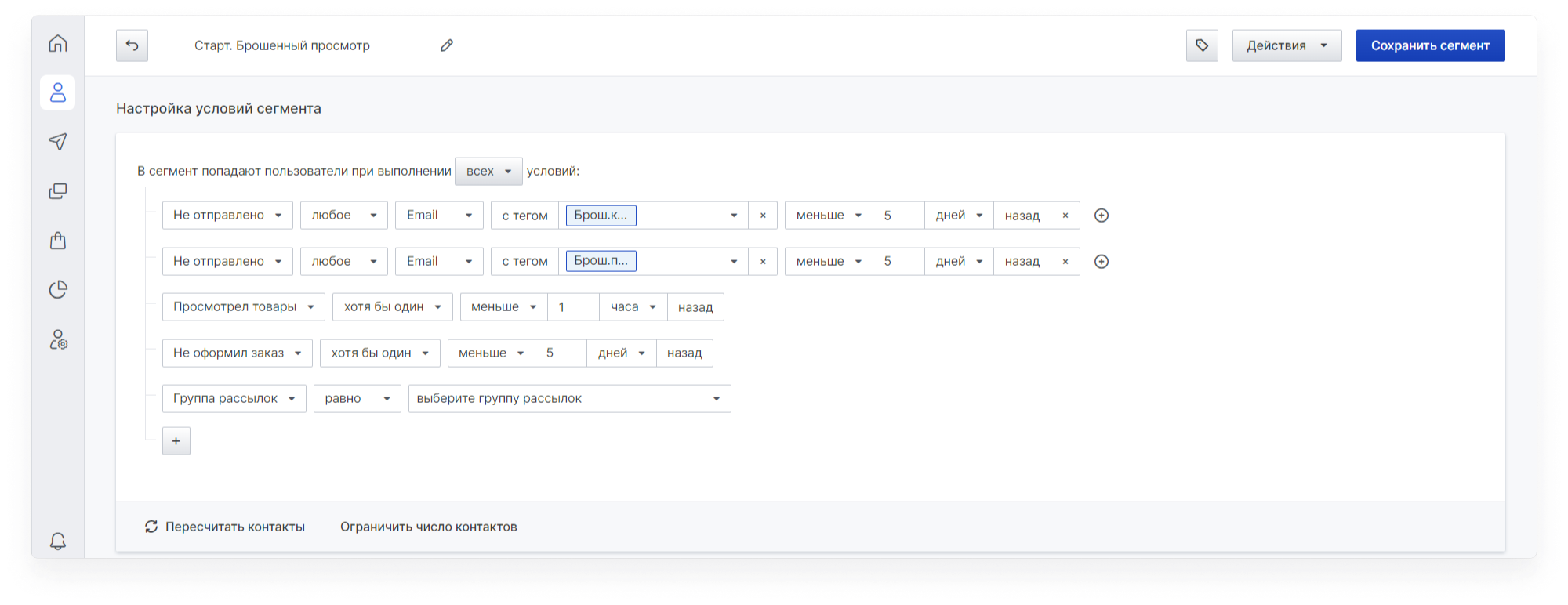Open 'дней' dropdown in second row

tap(959, 262)
